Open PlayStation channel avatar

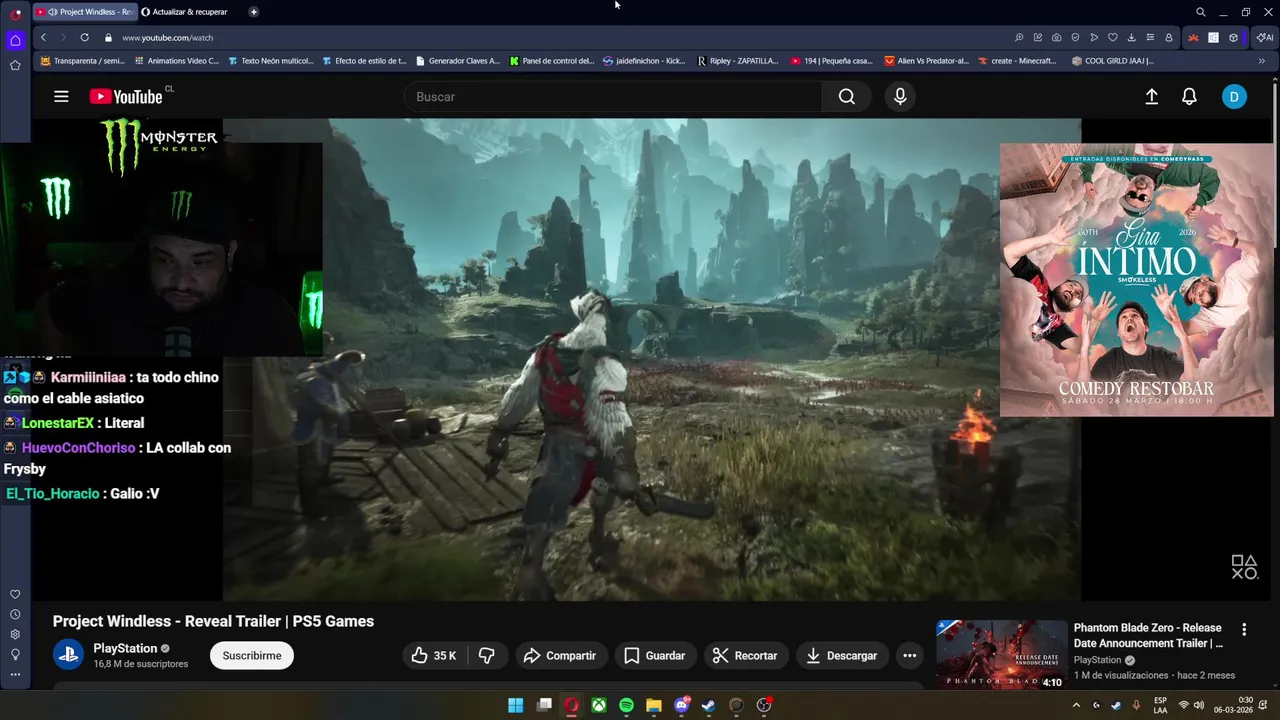tap(69, 656)
